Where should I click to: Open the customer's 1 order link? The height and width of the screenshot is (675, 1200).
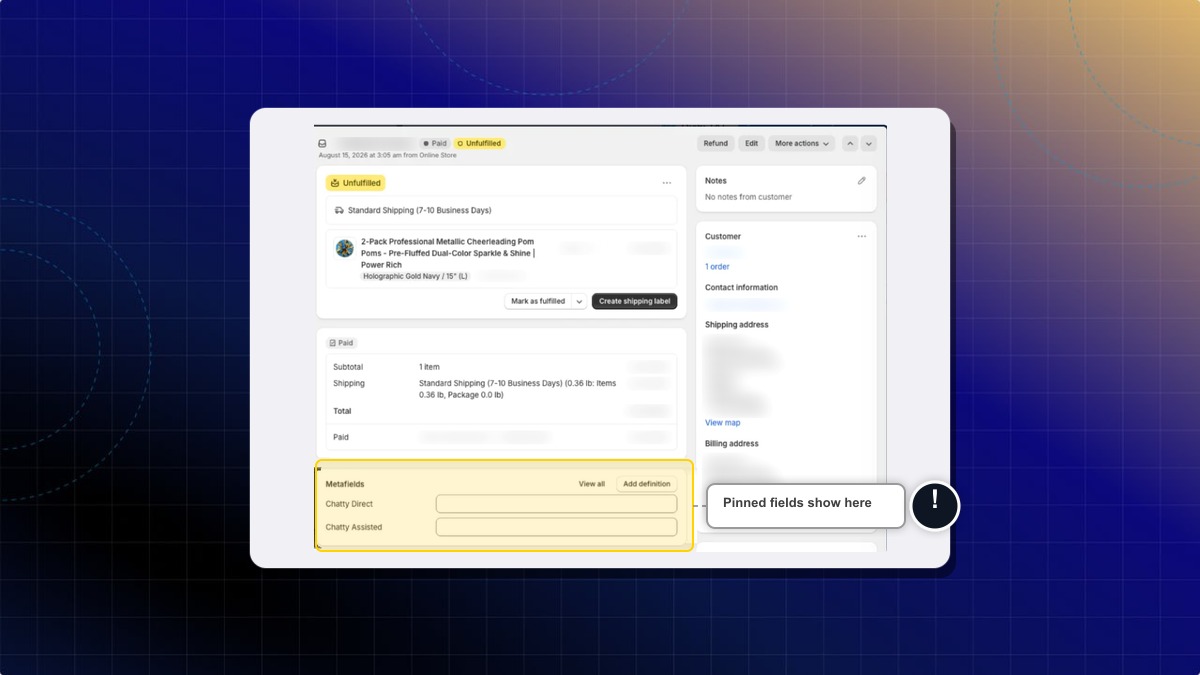717,267
